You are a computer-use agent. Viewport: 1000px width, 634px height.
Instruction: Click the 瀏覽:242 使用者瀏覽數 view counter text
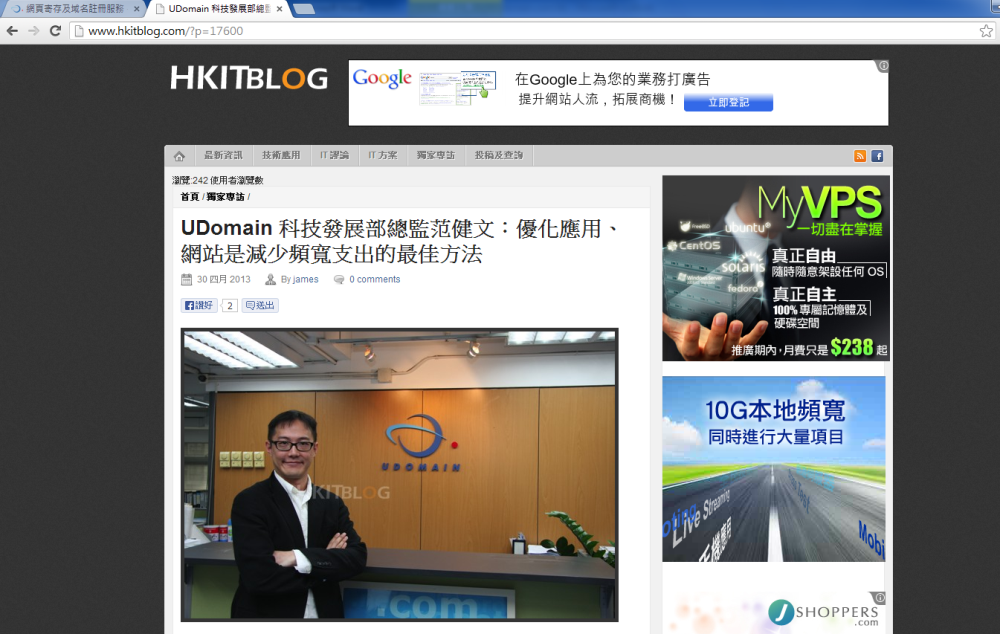coord(217,181)
